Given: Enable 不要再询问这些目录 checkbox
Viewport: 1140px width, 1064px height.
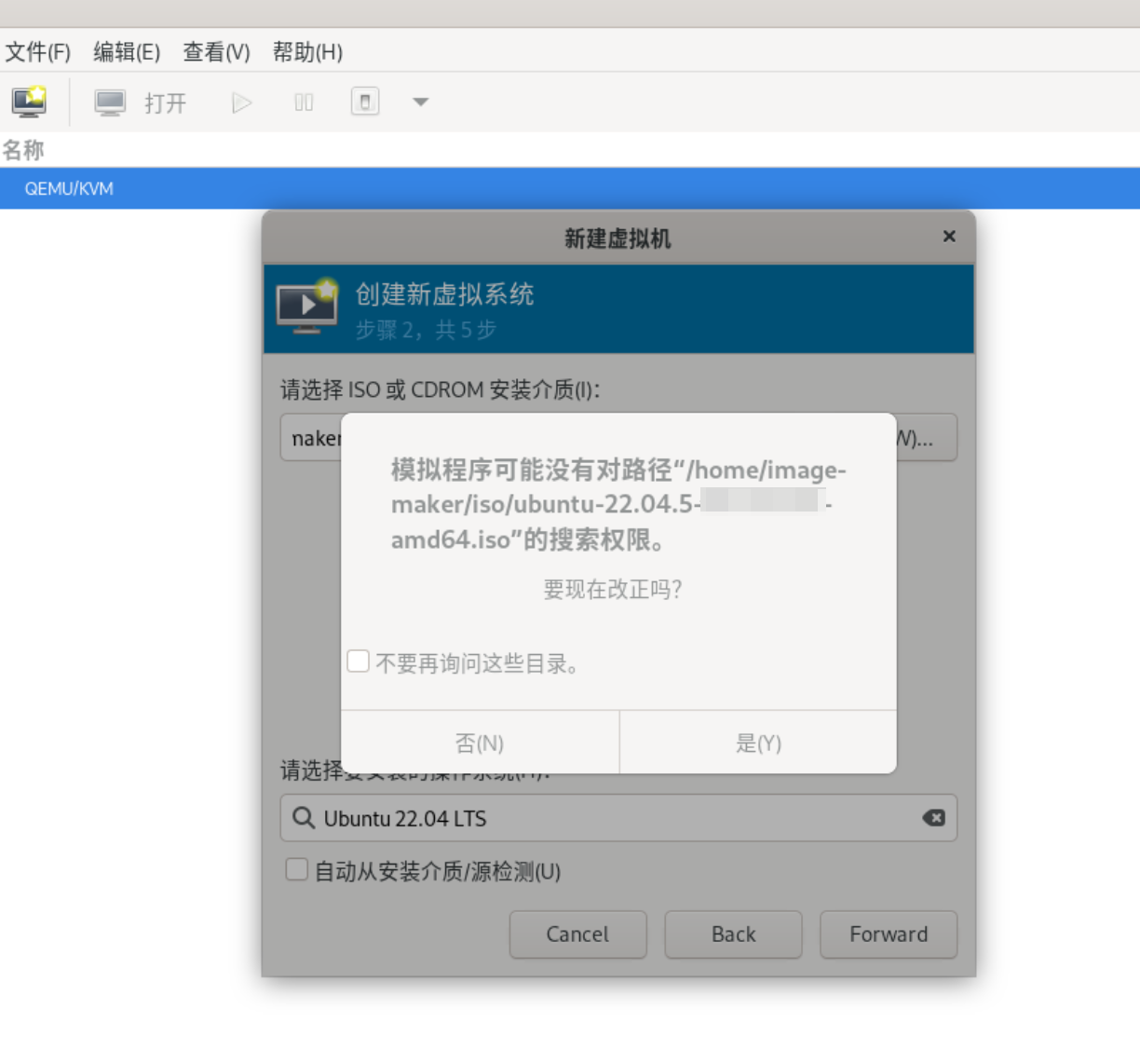Looking at the screenshot, I should 359,662.
